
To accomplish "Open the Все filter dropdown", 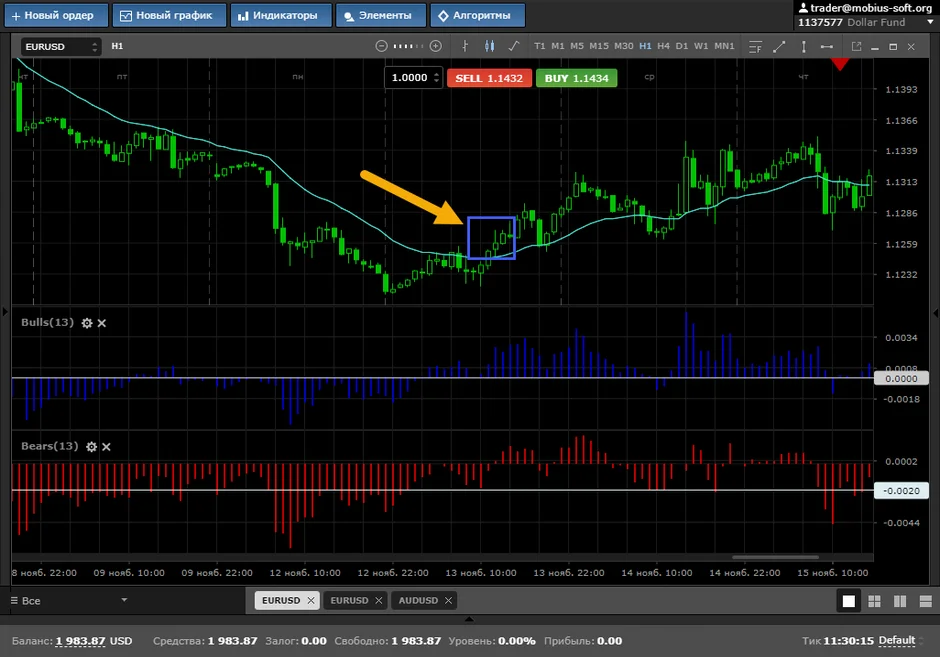I will coord(70,600).
